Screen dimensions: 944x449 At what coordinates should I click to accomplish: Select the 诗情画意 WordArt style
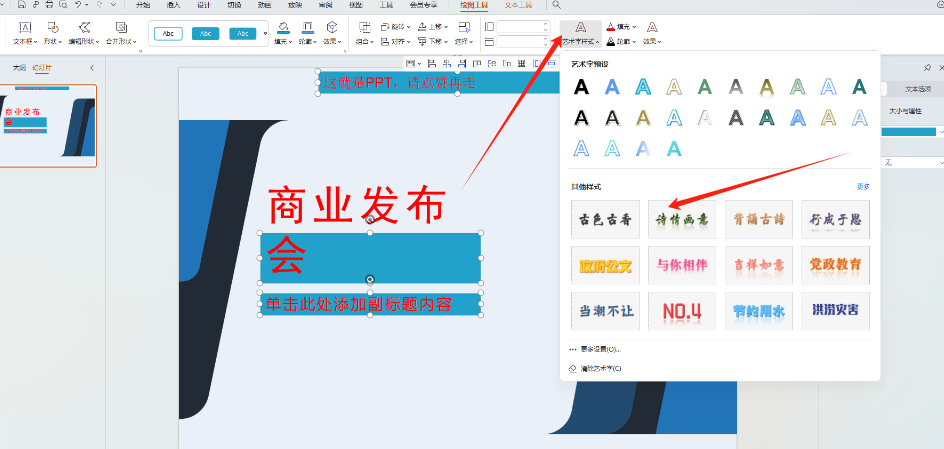coord(682,219)
